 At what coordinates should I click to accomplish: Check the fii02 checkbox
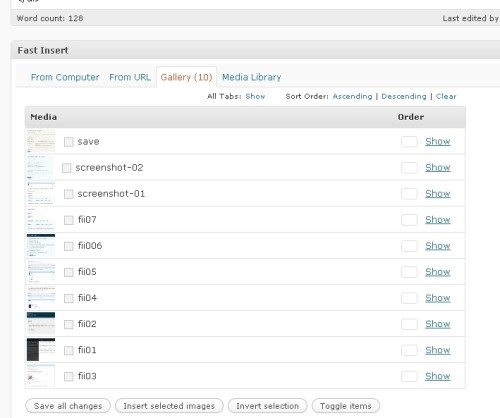pos(69,324)
